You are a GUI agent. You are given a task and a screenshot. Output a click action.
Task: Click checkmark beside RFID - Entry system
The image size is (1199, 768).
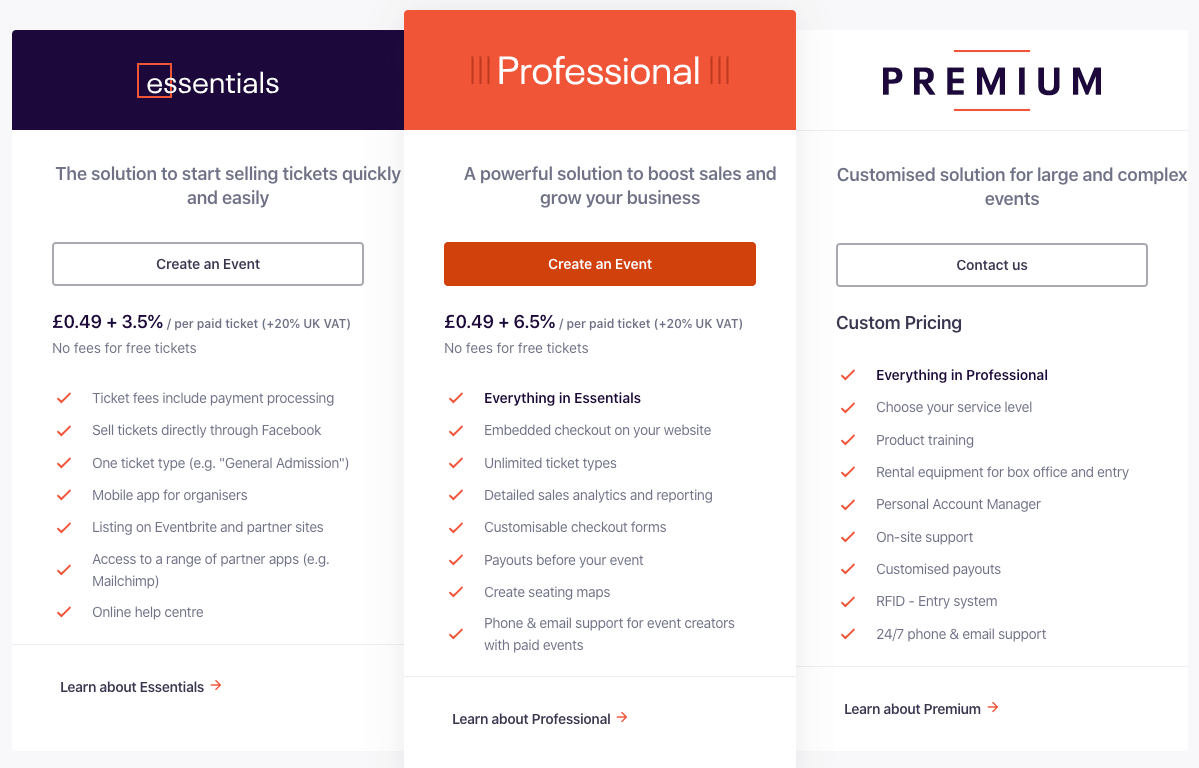848,601
